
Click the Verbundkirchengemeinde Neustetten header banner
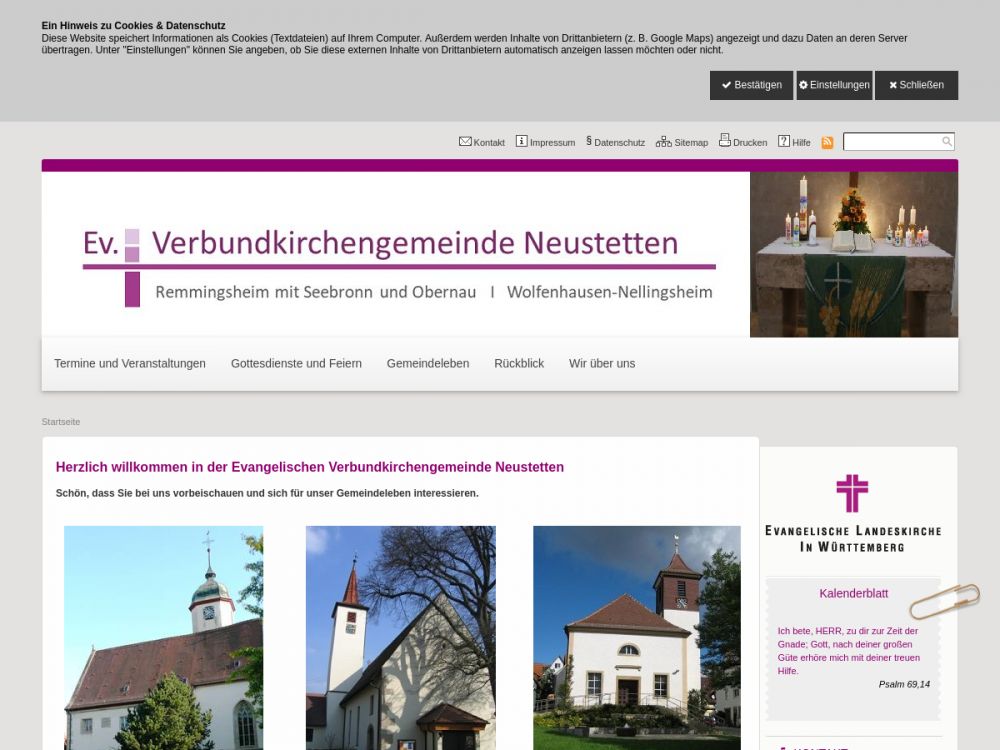pyautogui.click(x=396, y=255)
